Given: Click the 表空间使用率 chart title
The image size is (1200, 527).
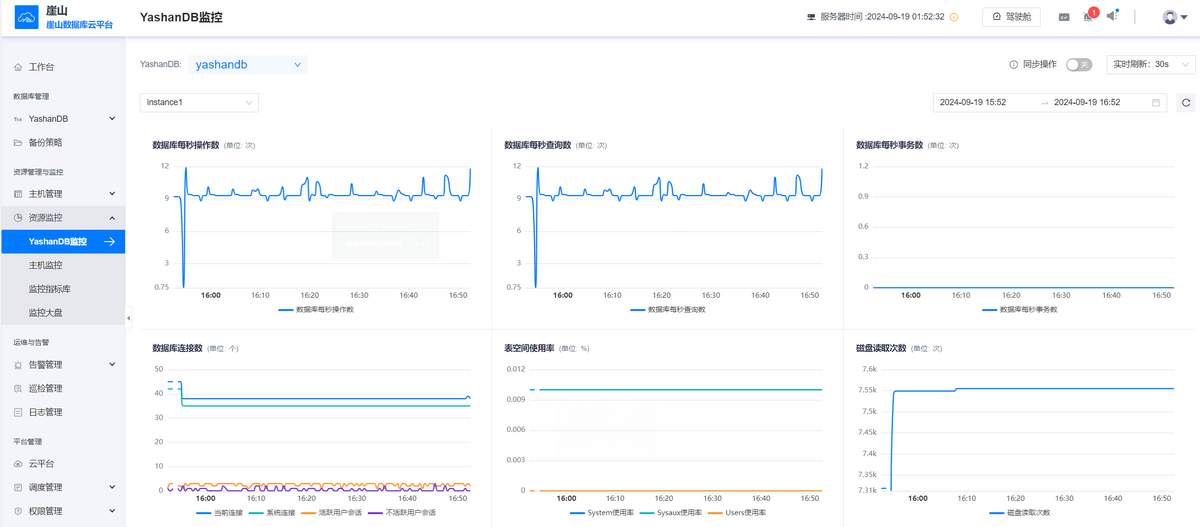Looking at the screenshot, I should pos(529,348).
